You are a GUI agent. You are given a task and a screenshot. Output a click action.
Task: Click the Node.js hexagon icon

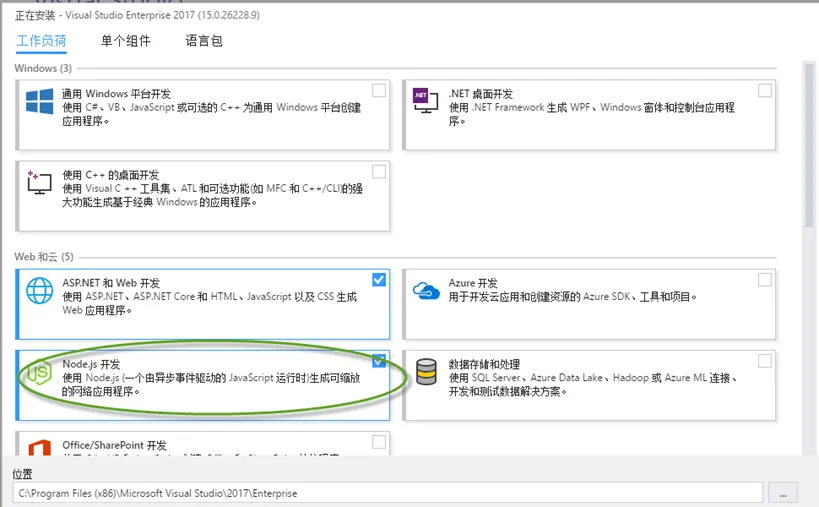(40, 372)
